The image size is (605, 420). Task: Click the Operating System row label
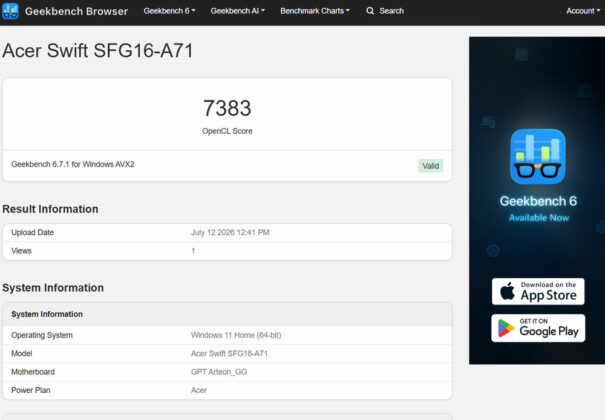(42, 335)
